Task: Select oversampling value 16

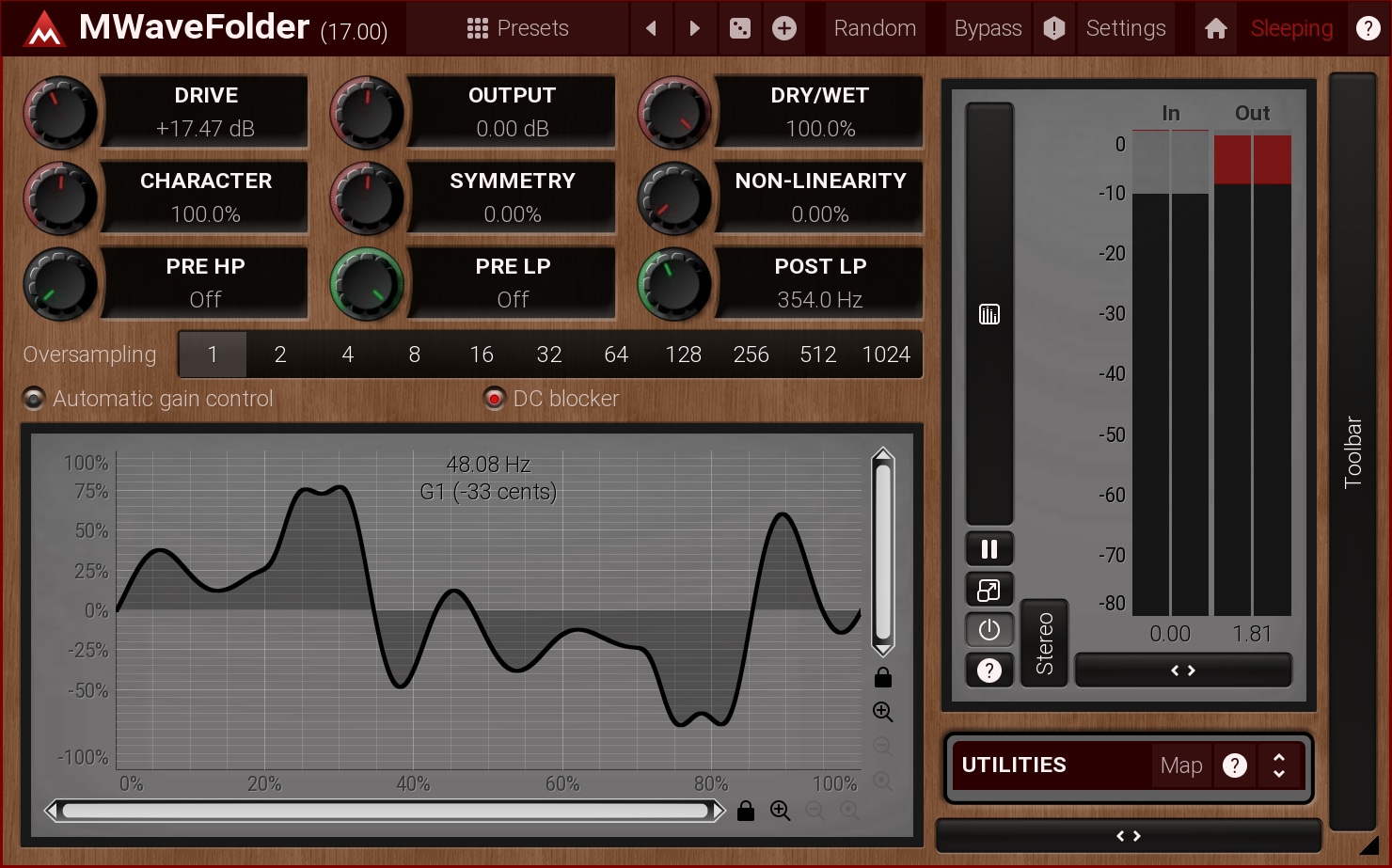Action: tap(482, 355)
